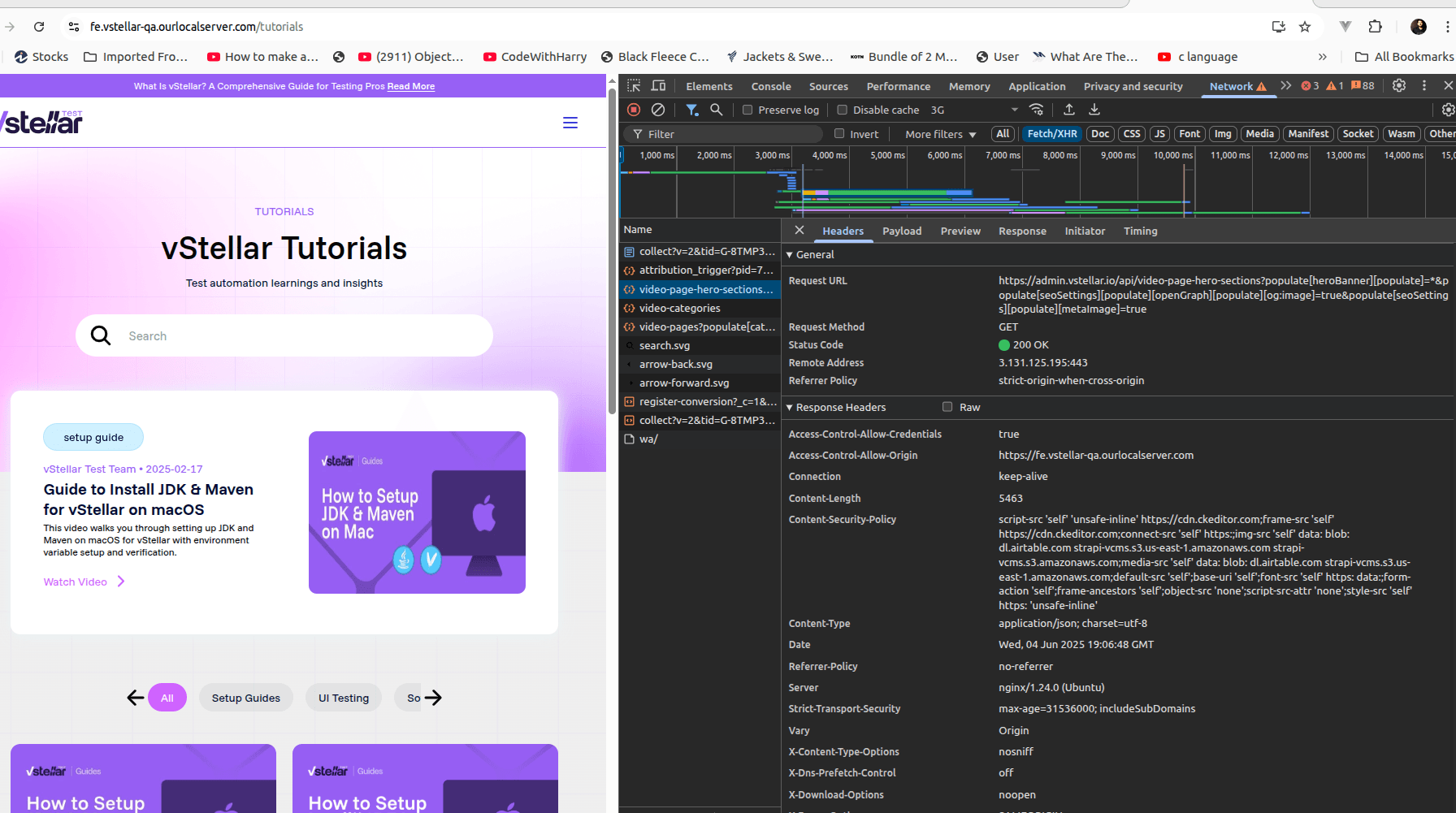
Task: Switch to the Console panel
Action: pos(771,86)
